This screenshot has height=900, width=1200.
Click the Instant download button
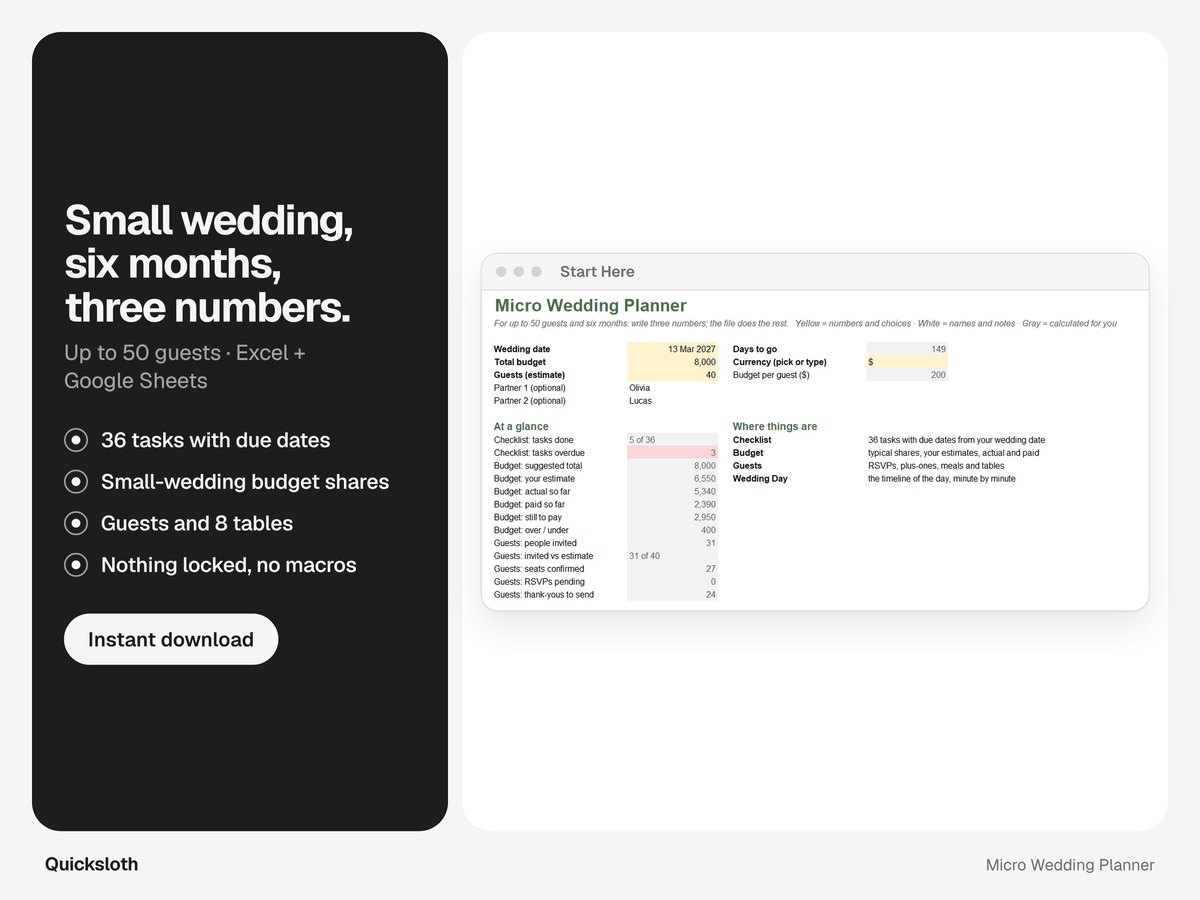click(x=171, y=639)
